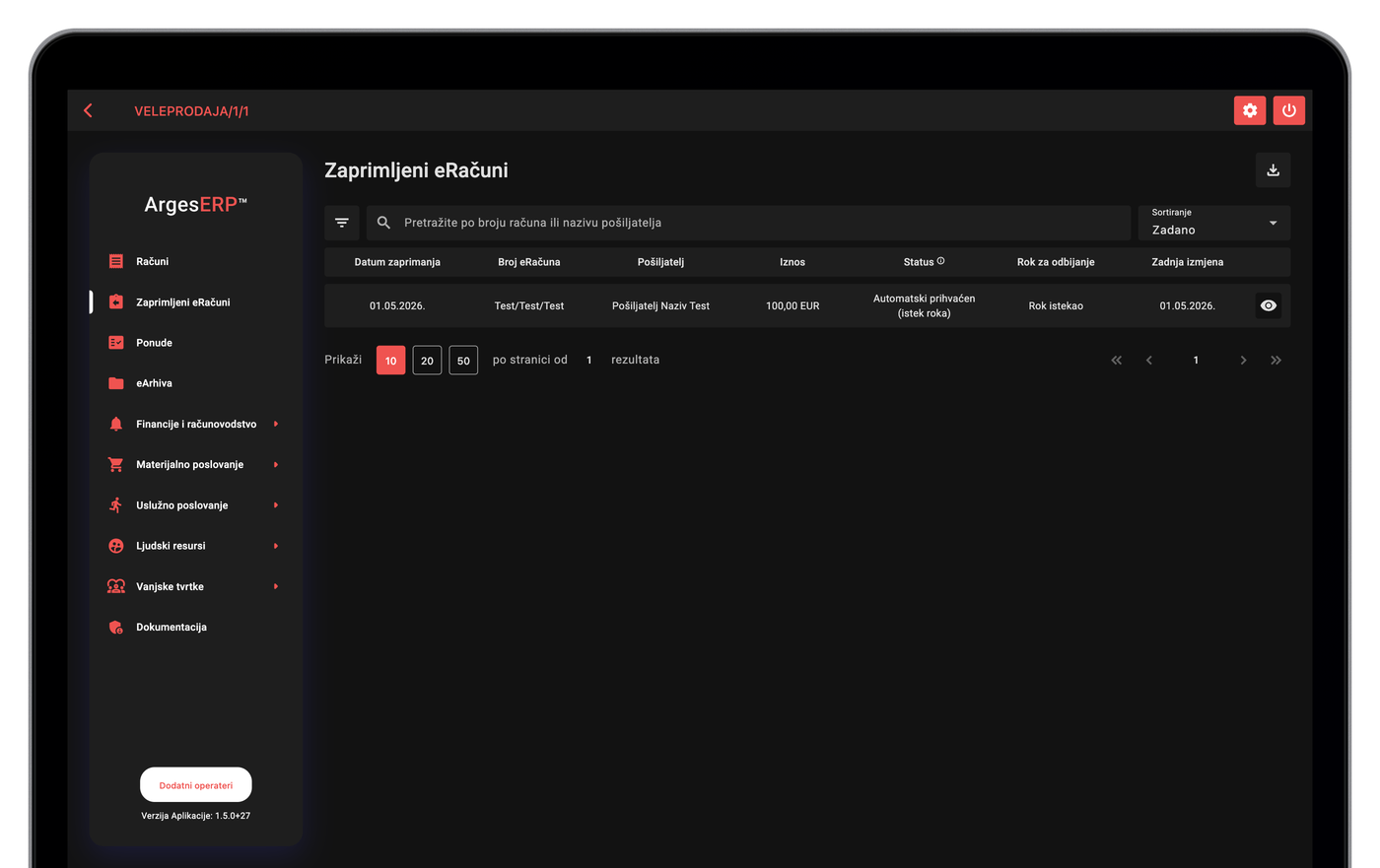Focus the invoice search input field
The image size is (1380, 868).
point(748,223)
